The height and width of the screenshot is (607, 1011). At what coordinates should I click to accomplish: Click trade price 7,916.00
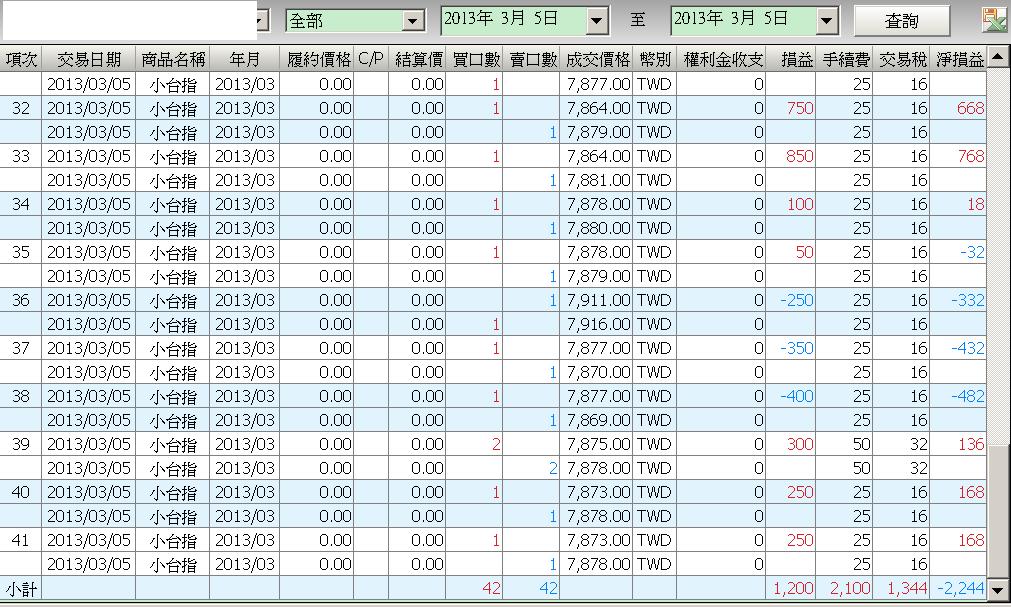pos(598,324)
